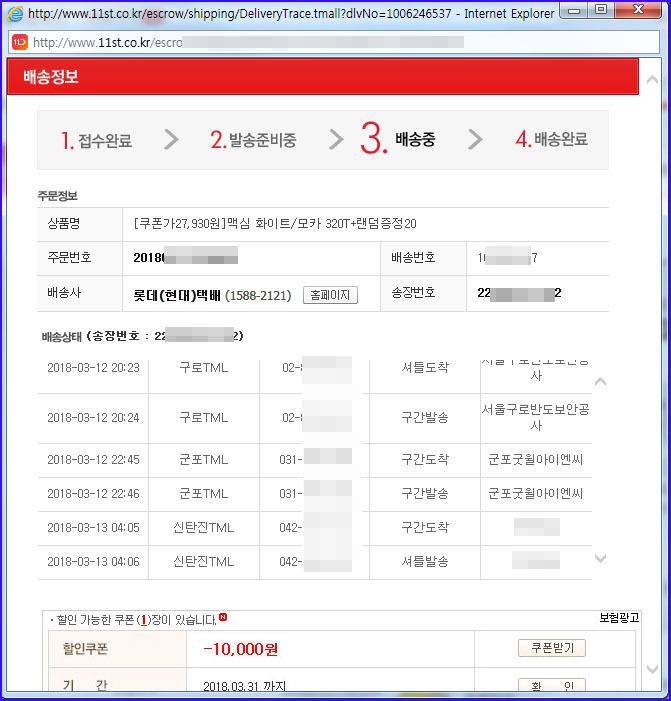Click the 2018-03-12 20:24 timestamp
This screenshot has height=701, width=671.
tap(93, 418)
